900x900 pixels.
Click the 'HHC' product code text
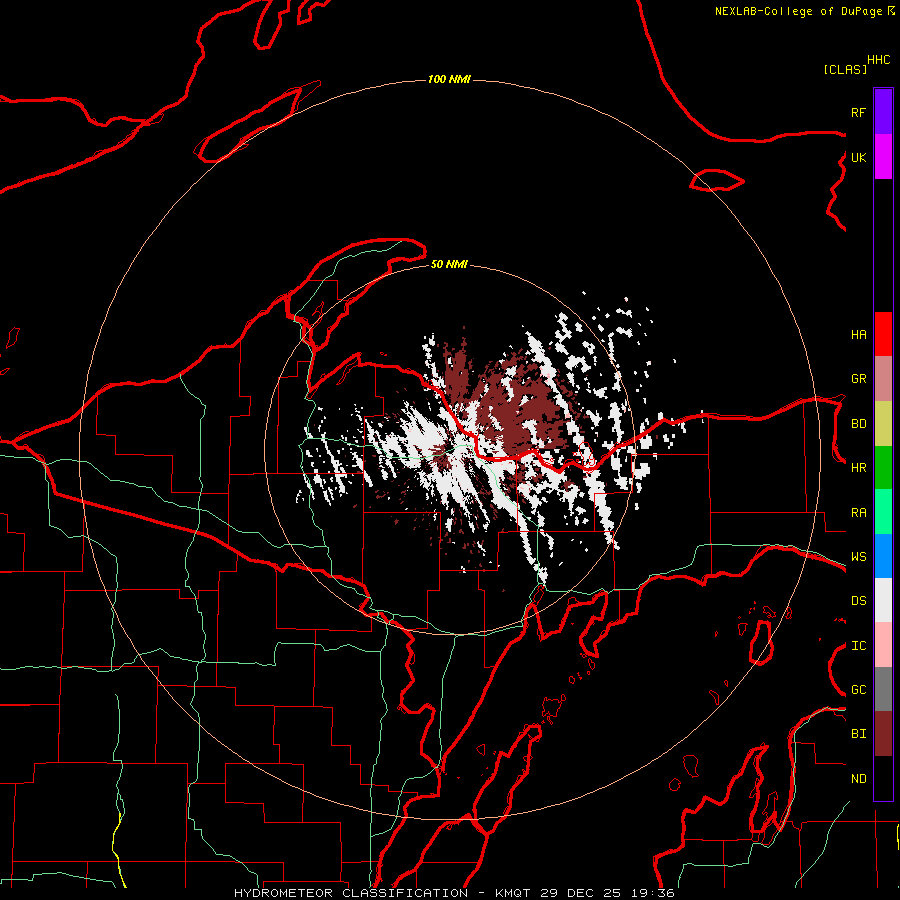[879, 60]
